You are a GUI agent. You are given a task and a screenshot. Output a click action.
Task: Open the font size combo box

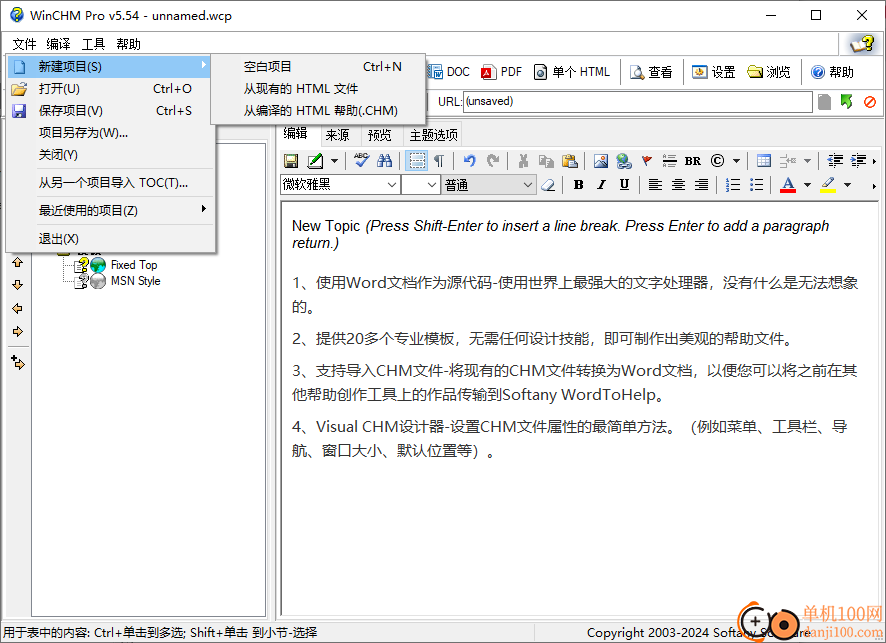420,185
